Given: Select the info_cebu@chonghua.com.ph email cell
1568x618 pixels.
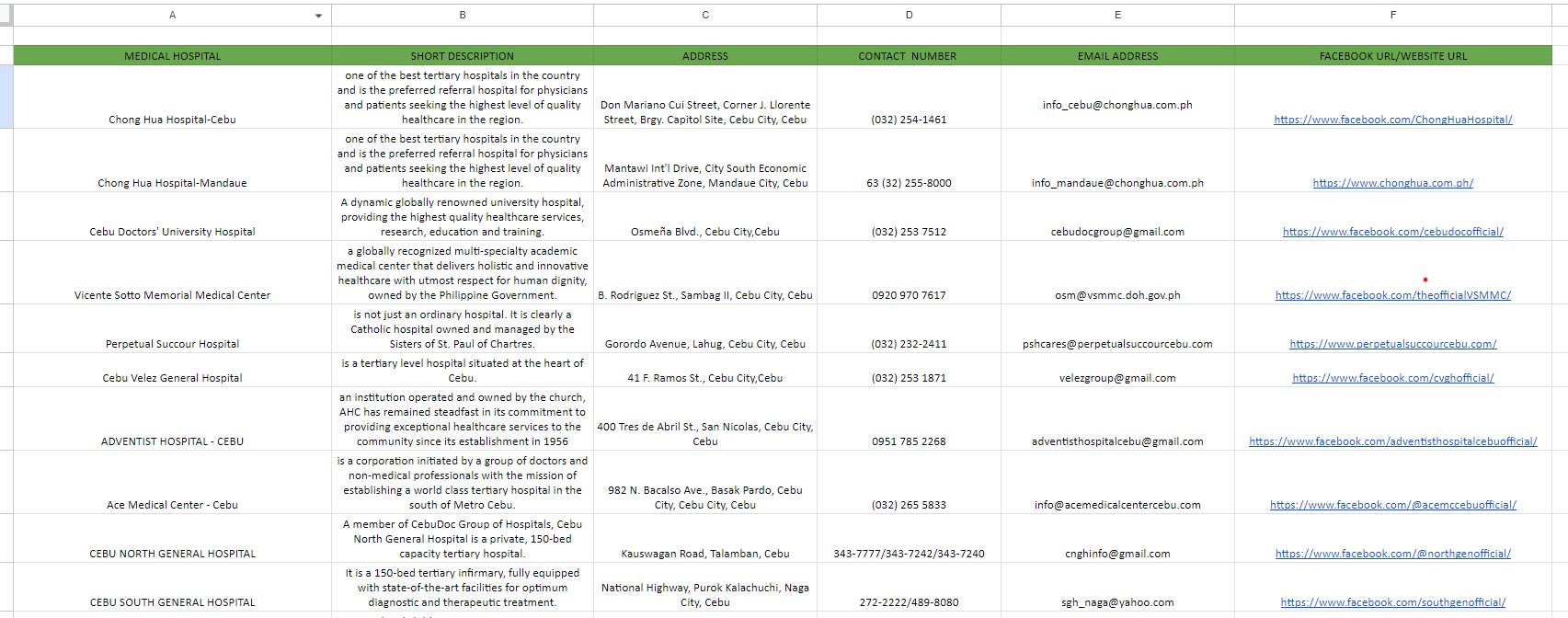Looking at the screenshot, I should coord(1117,97).
